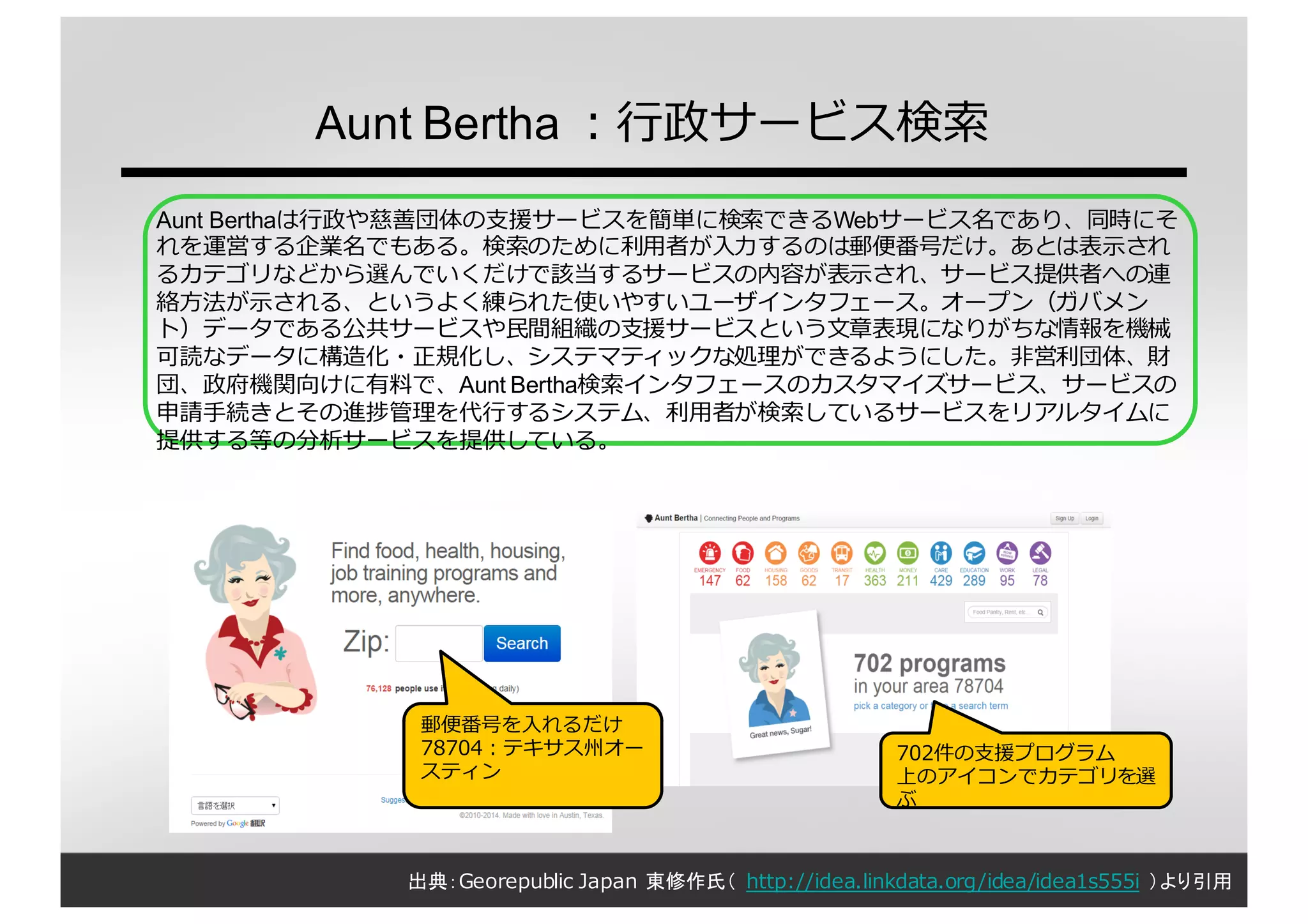Click the 429 Care count
1308x924 pixels.
(x=941, y=580)
